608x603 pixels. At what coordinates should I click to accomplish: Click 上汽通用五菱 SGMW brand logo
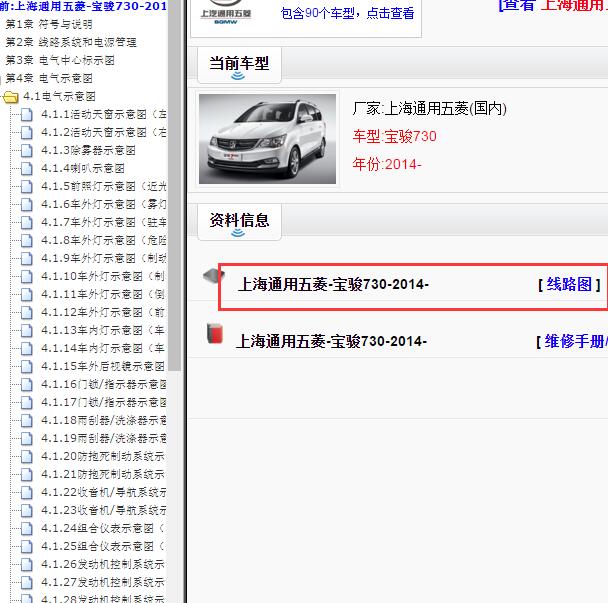[x=226, y=14]
